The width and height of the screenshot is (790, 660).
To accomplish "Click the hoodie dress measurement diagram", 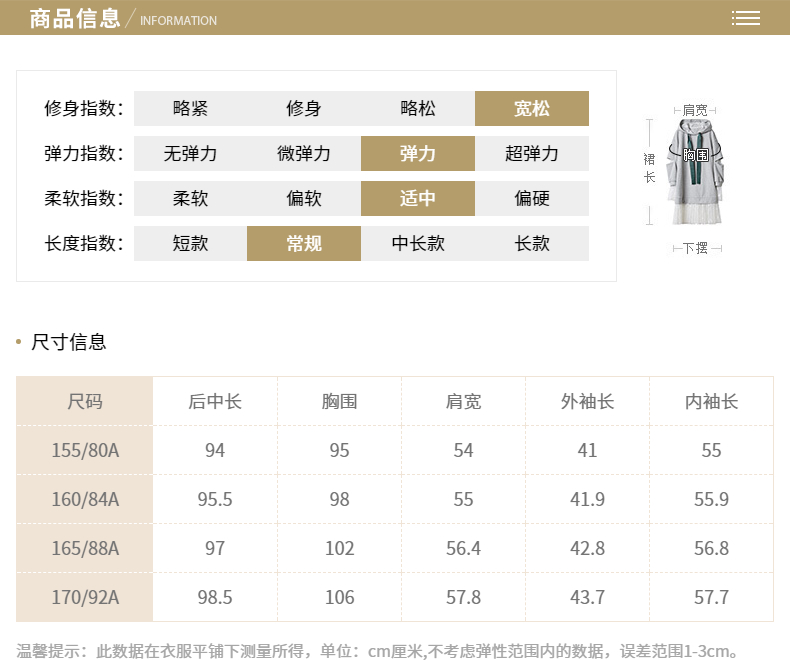I will [695, 175].
